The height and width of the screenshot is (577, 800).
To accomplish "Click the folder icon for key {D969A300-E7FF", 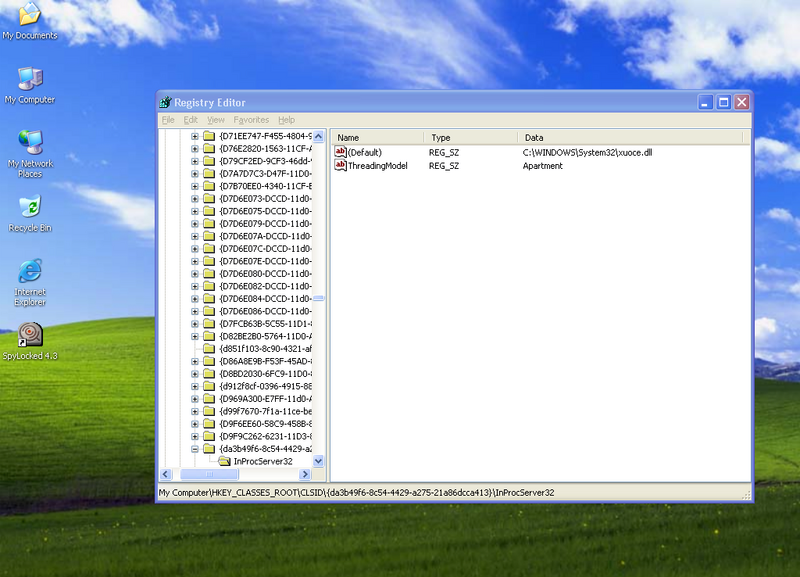I will (209, 398).
